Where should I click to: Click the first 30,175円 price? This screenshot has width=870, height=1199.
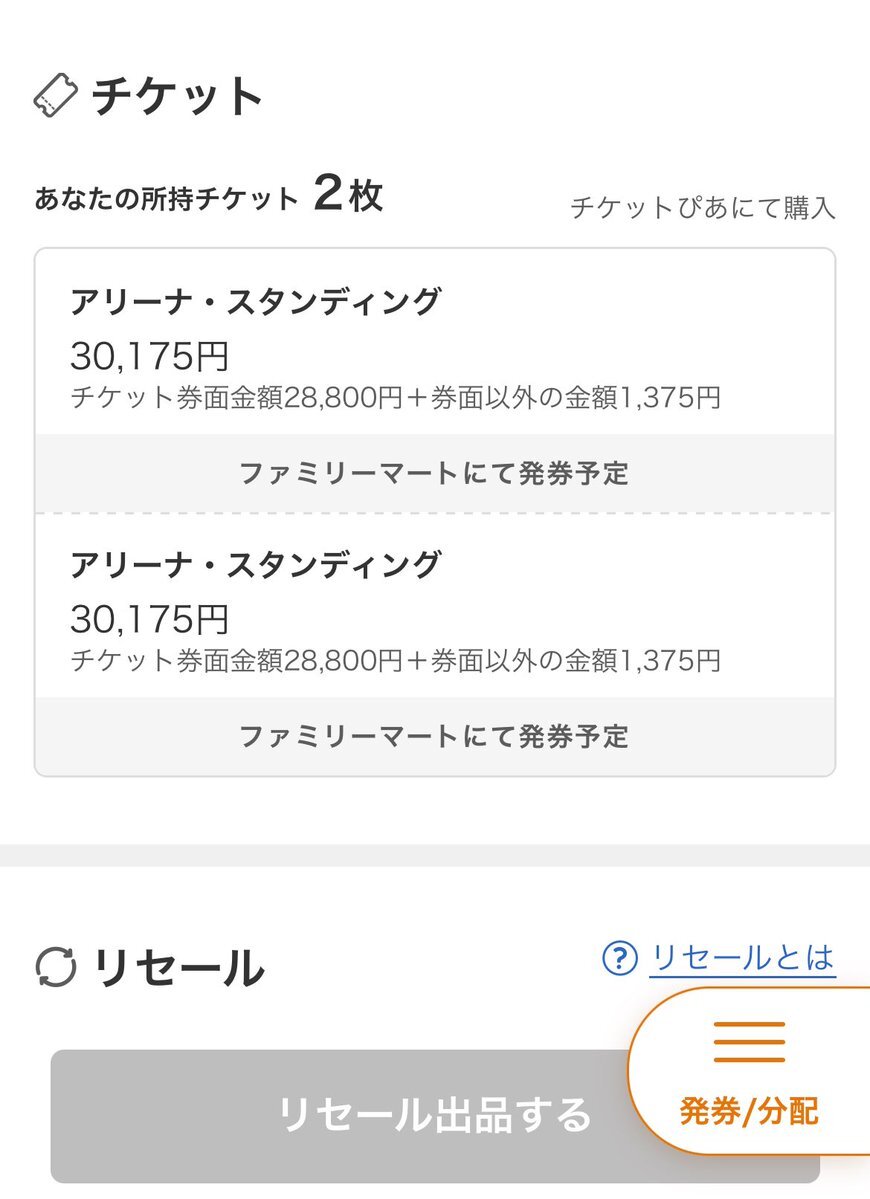pos(150,356)
